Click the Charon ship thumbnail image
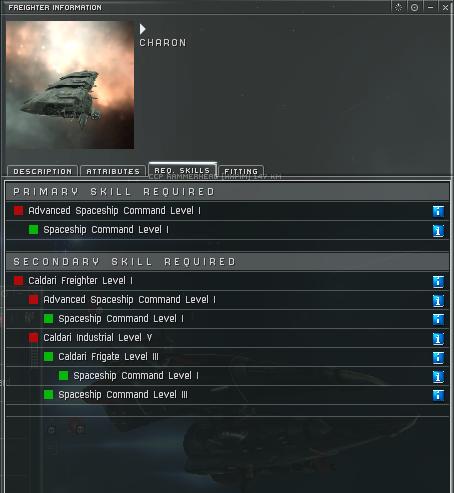 point(70,85)
